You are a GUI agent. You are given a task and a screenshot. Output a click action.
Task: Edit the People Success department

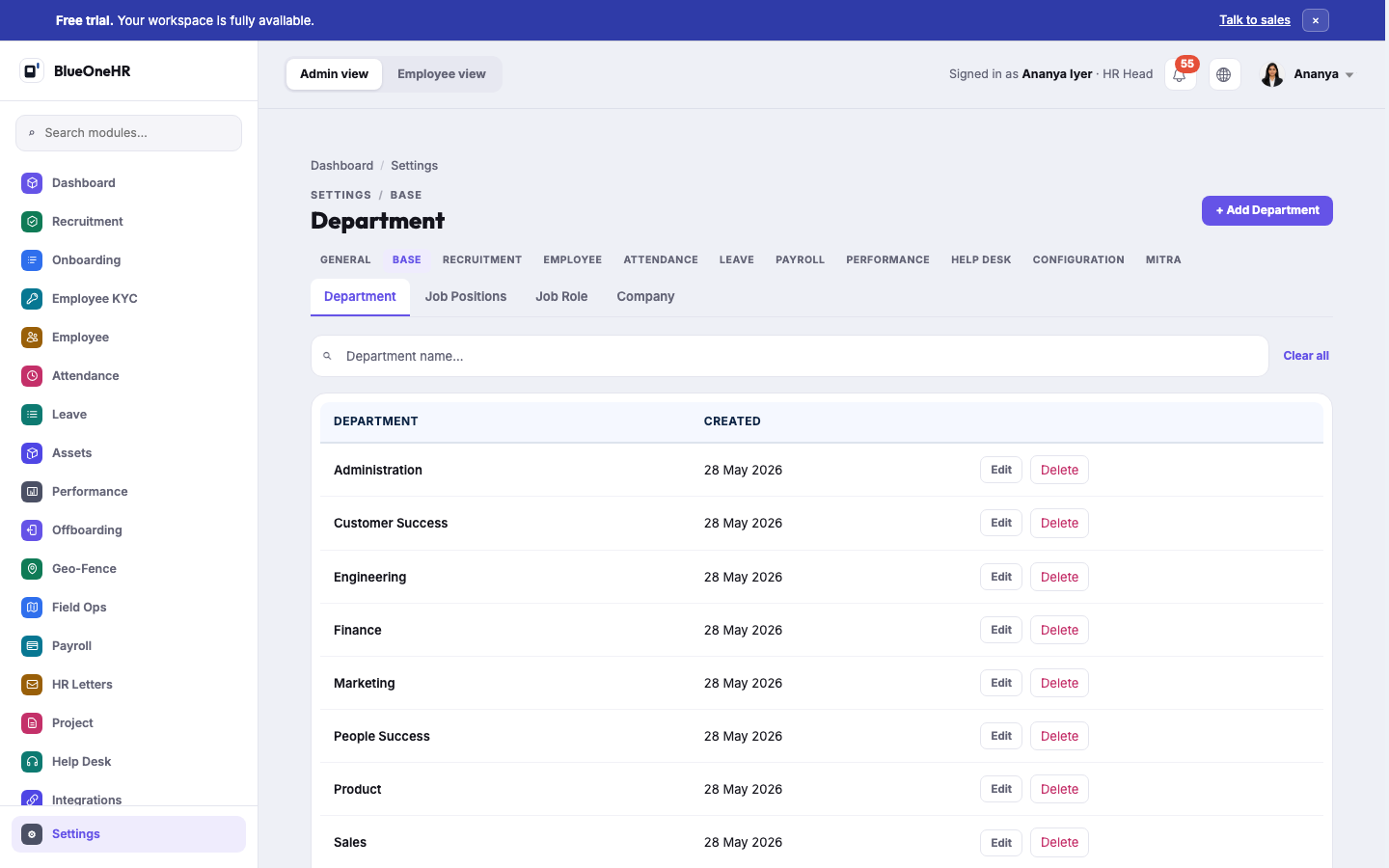coord(1001,736)
